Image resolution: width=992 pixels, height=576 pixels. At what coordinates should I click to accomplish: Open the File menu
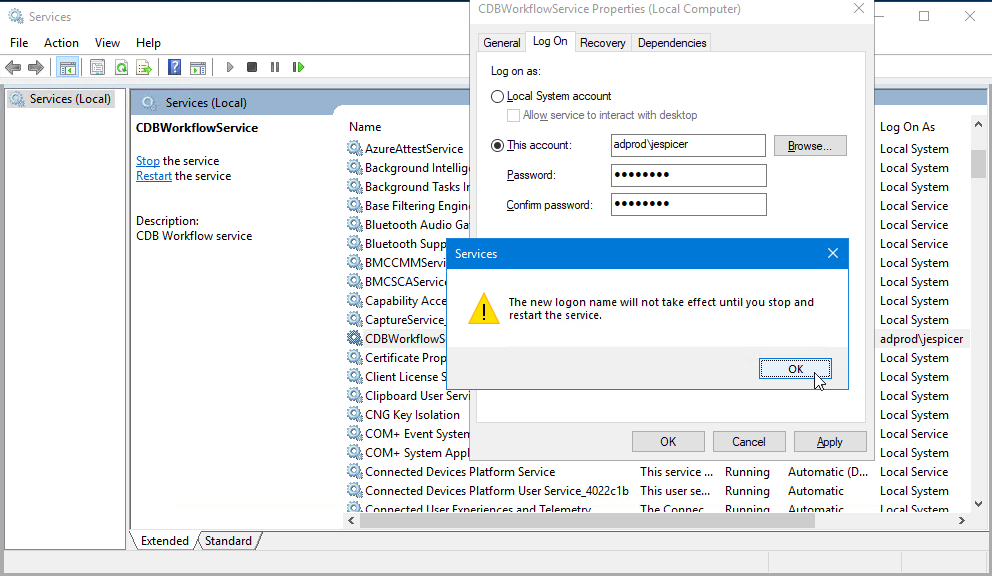19,42
